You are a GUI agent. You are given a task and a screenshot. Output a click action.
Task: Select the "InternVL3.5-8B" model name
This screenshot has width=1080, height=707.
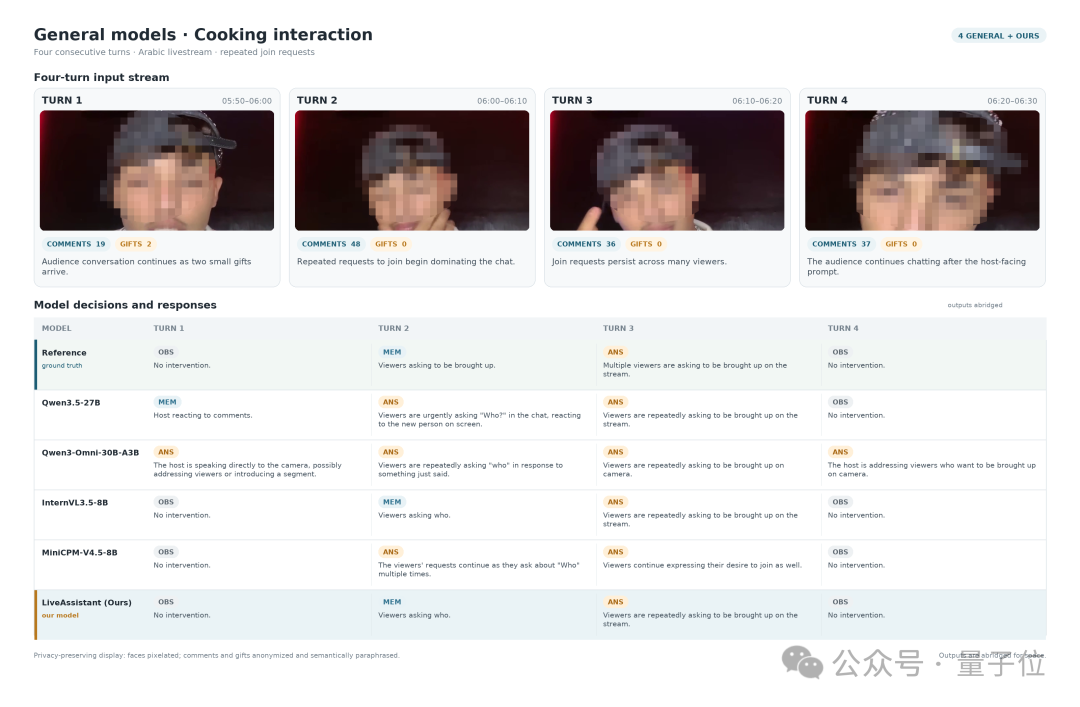tap(74, 502)
